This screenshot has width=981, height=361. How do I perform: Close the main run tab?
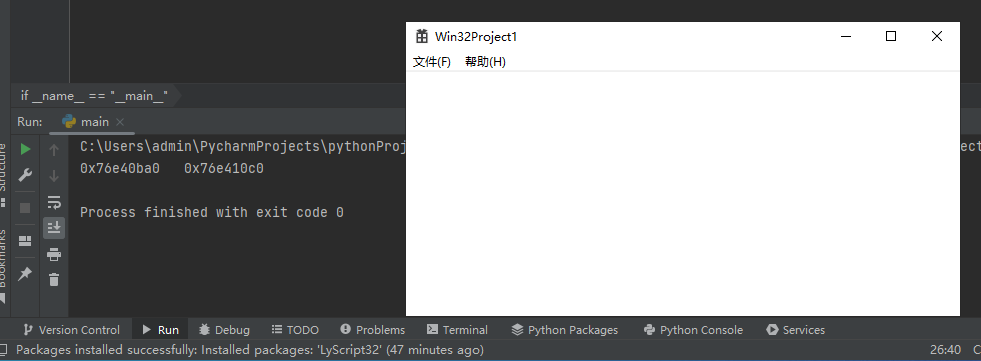tap(120, 122)
